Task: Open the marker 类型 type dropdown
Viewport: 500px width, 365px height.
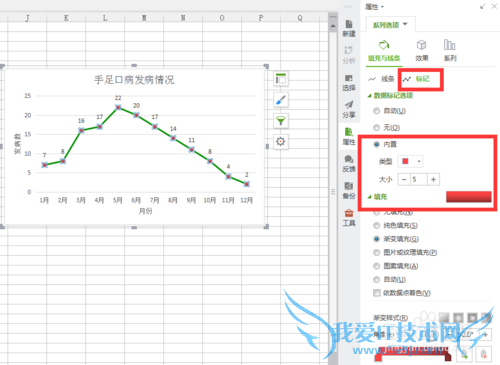Action: point(411,161)
